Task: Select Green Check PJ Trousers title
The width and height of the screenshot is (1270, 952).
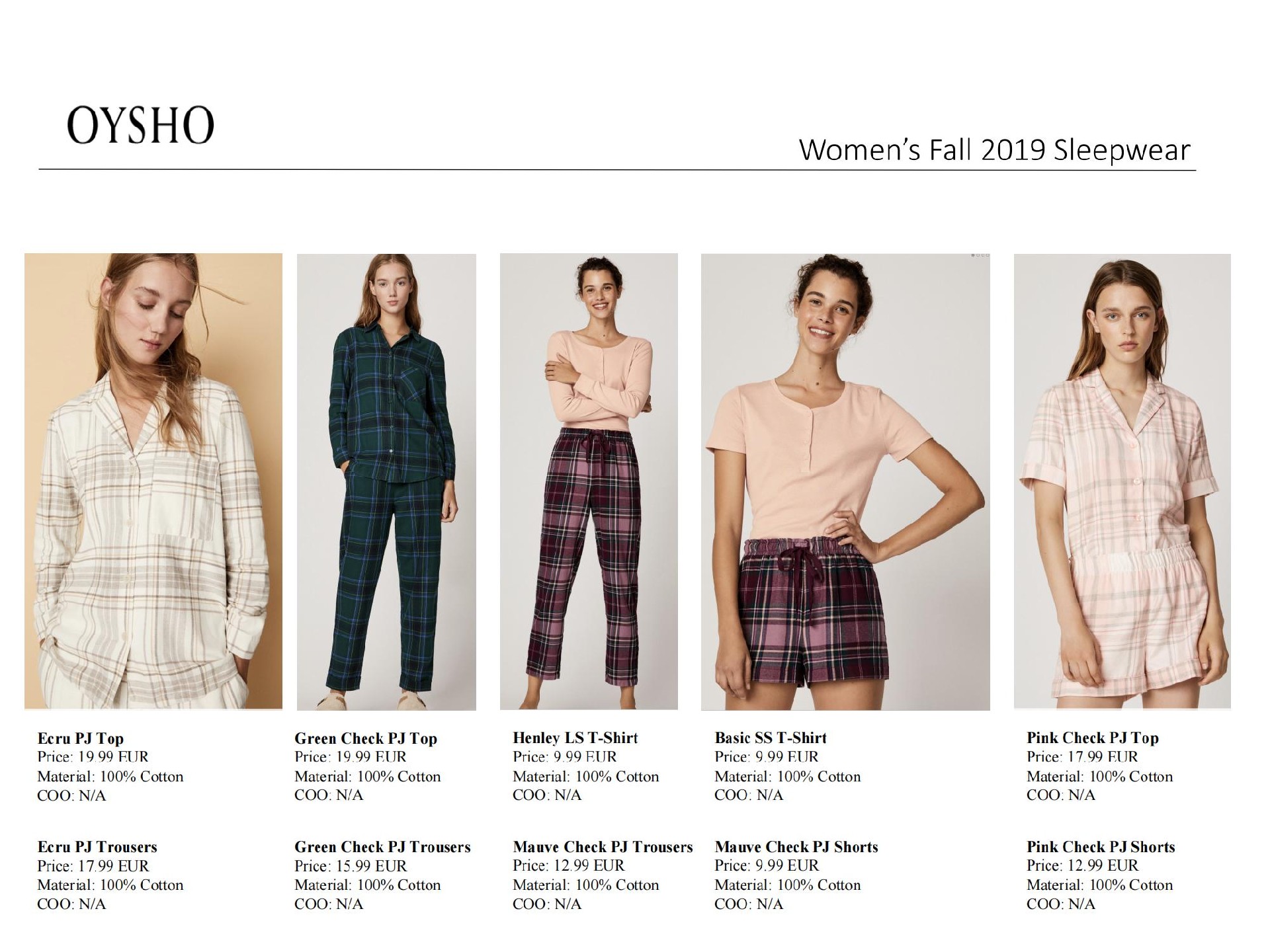Action: click(382, 847)
